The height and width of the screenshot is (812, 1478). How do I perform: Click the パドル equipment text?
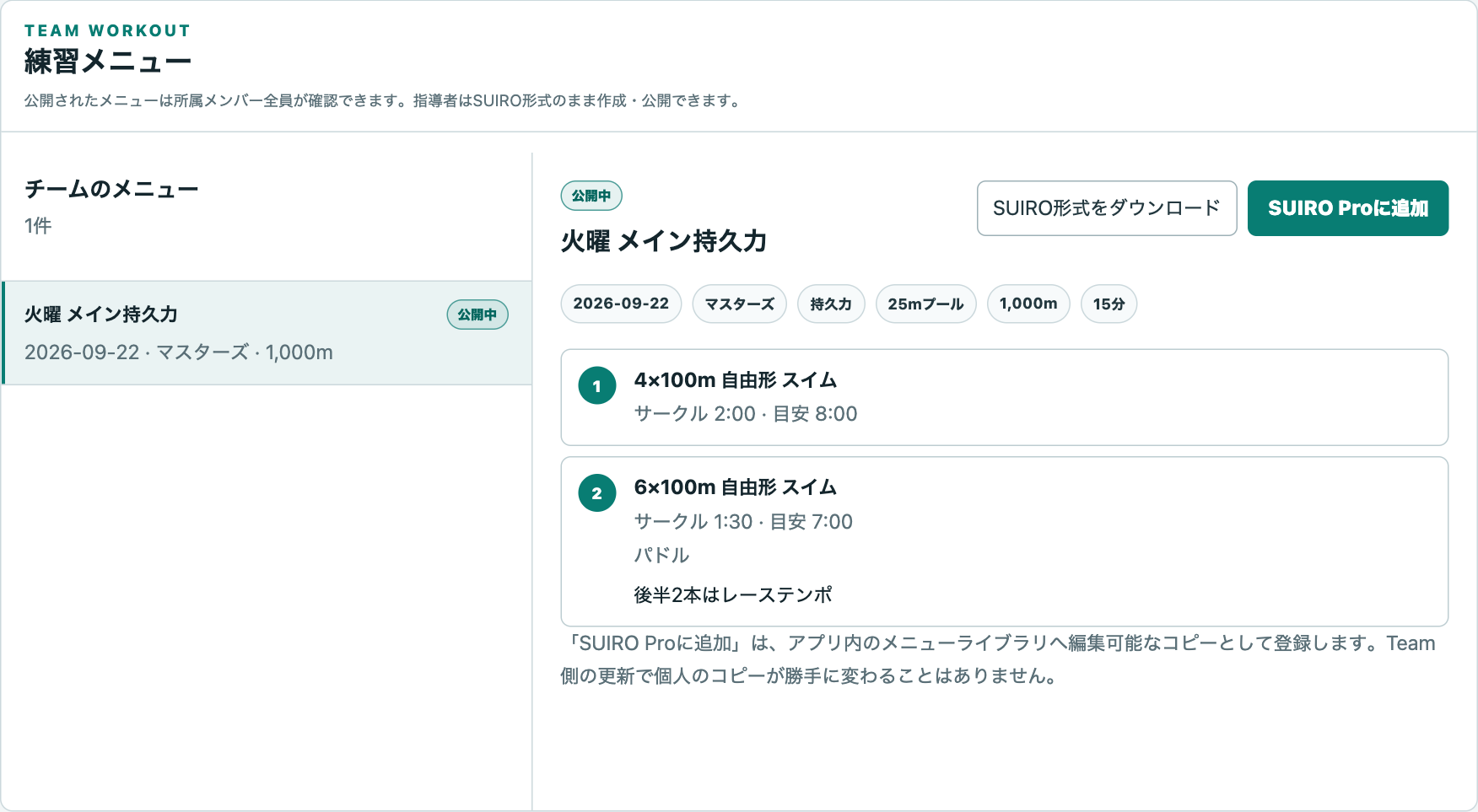pyautogui.click(x=662, y=556)
